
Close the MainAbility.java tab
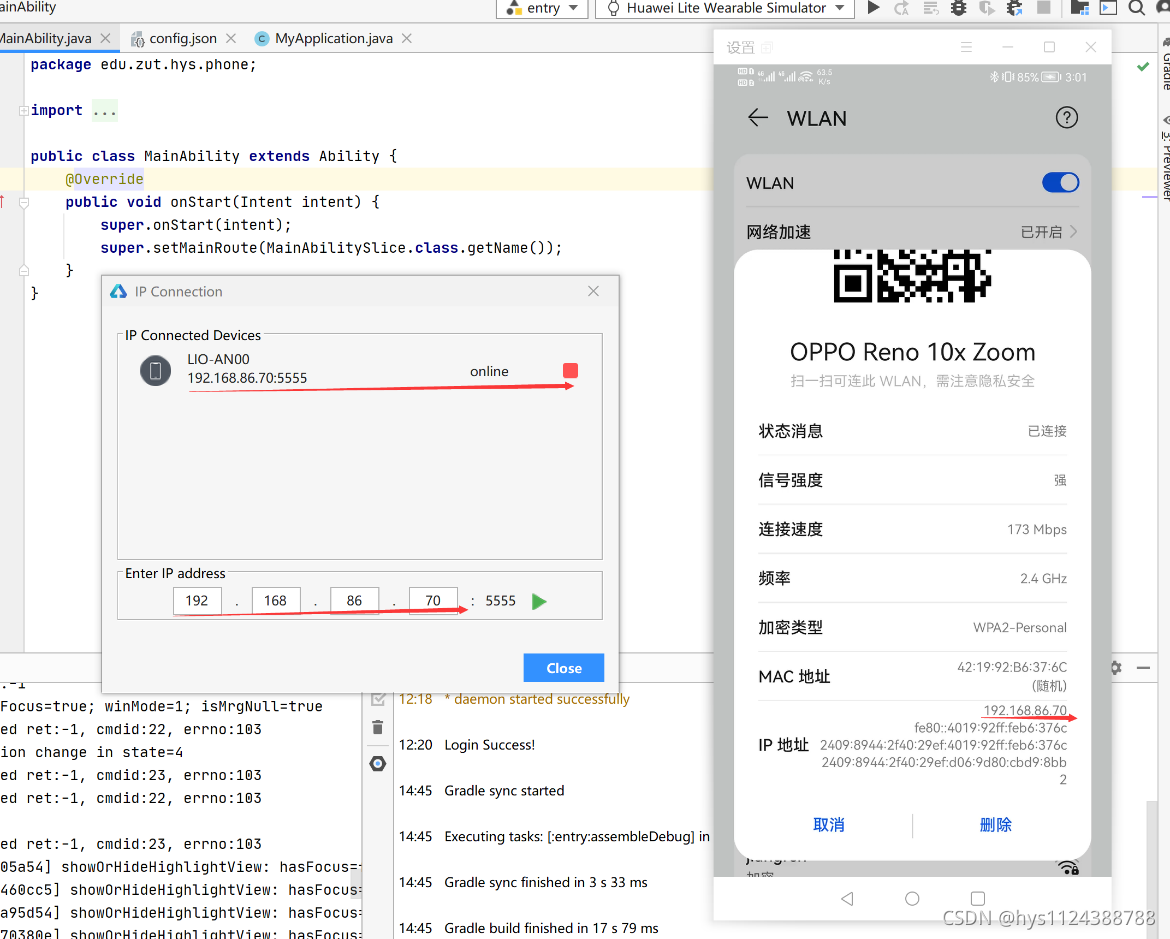(105, 38)
